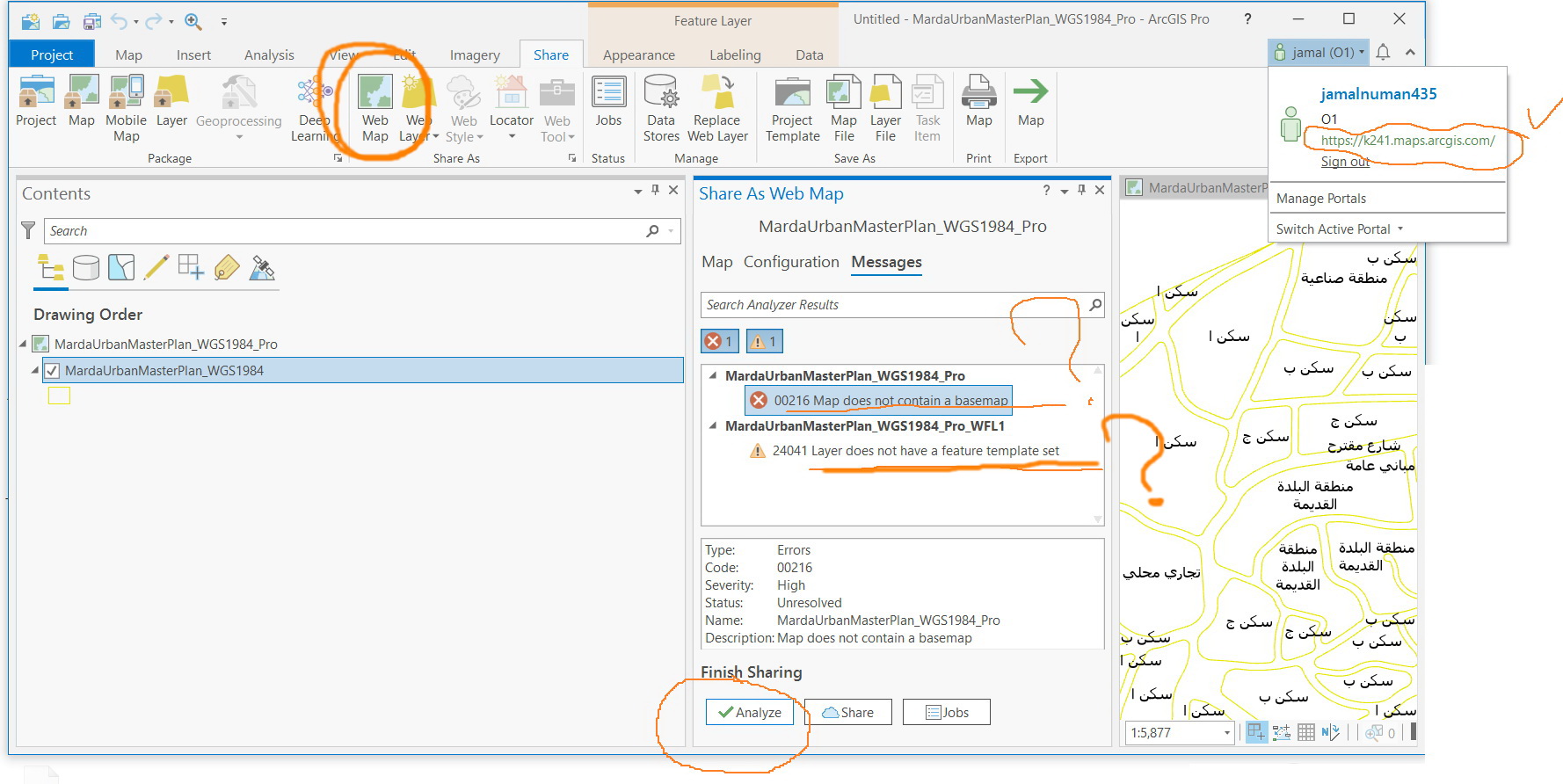Open the Appearance ribbon tab

coord(639,54)
